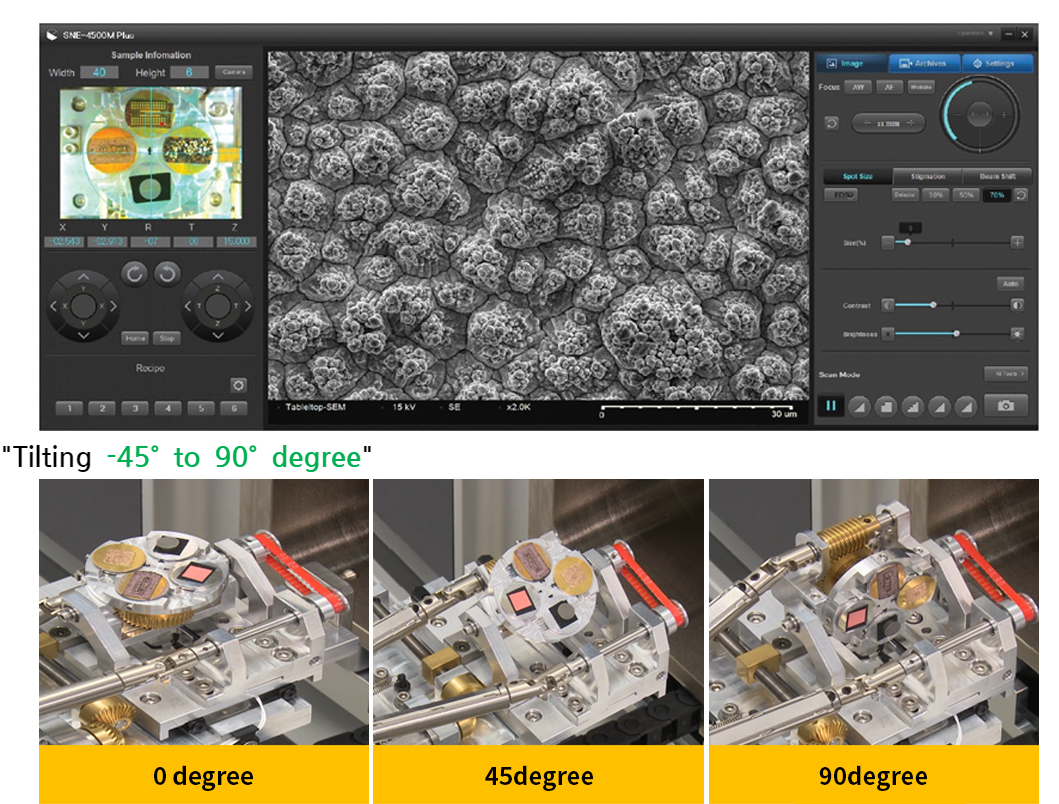Switch to the Stigmation tab
The height and width of the screenshot is (804, 1059).
pyautogui.click(x=927, y=176)
